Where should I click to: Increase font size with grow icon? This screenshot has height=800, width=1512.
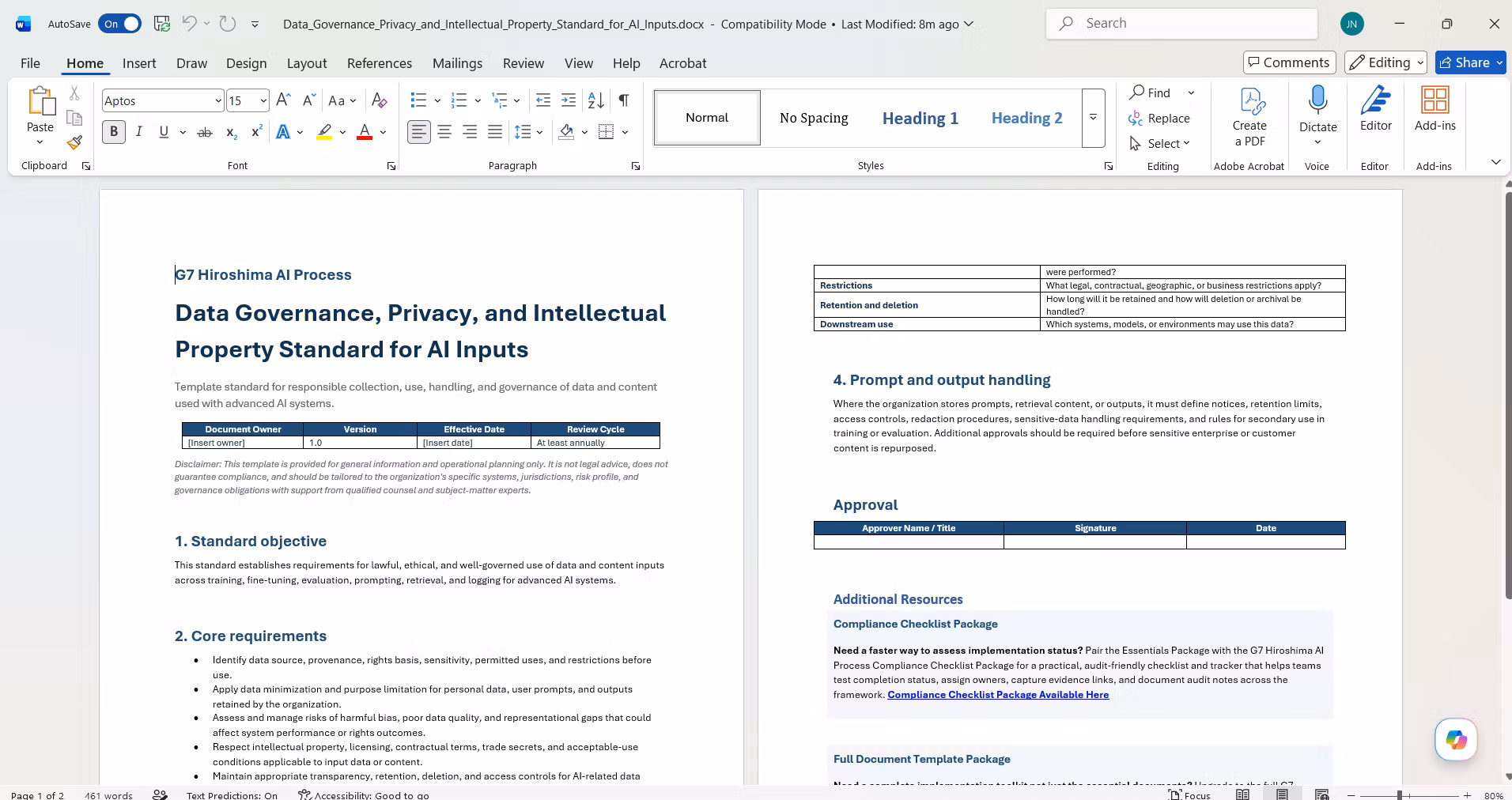pos(283,100)
